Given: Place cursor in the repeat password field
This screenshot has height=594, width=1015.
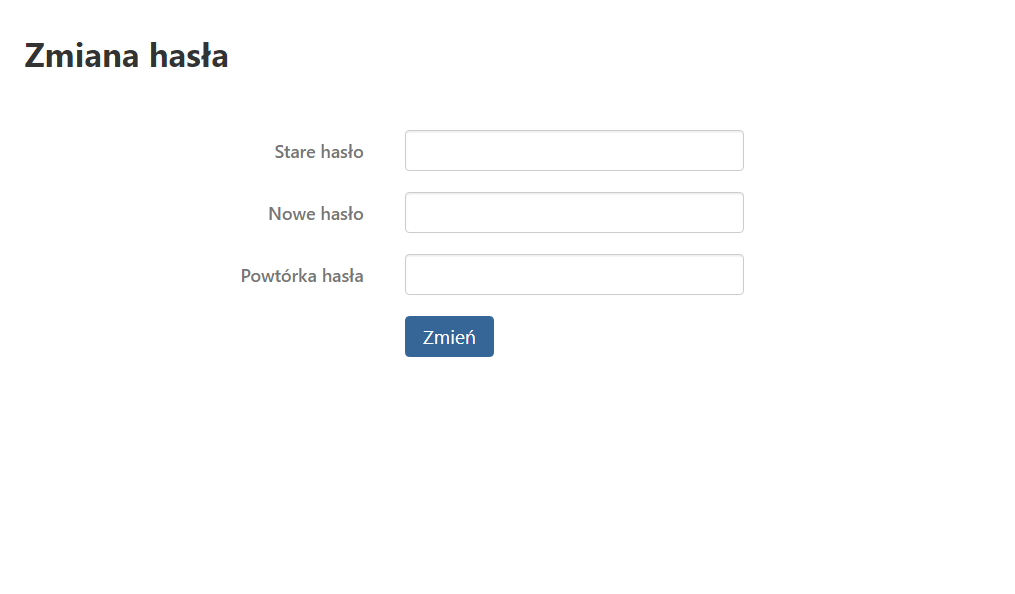Looking at the screenshot, I should pyautogui.click(x=574, y=274).
